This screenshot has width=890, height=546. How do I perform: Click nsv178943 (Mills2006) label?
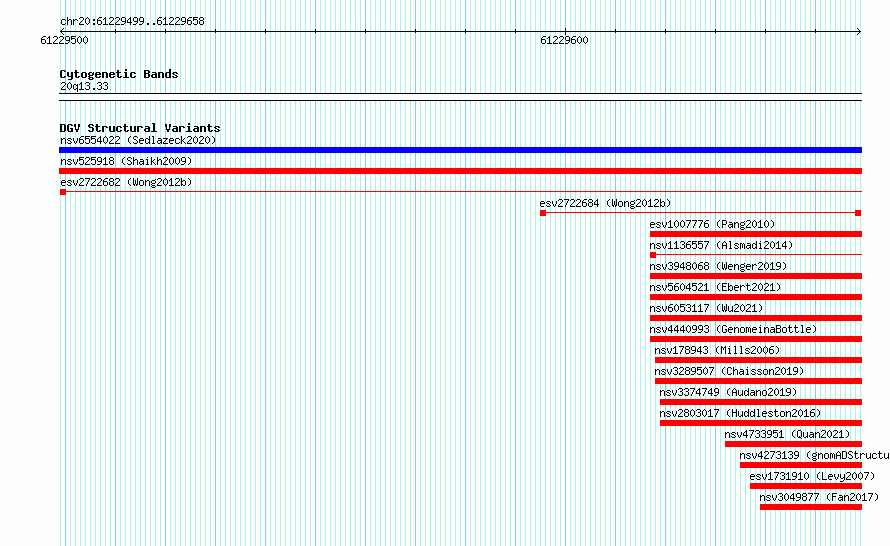pyautogui.click(x=717, y=350)
